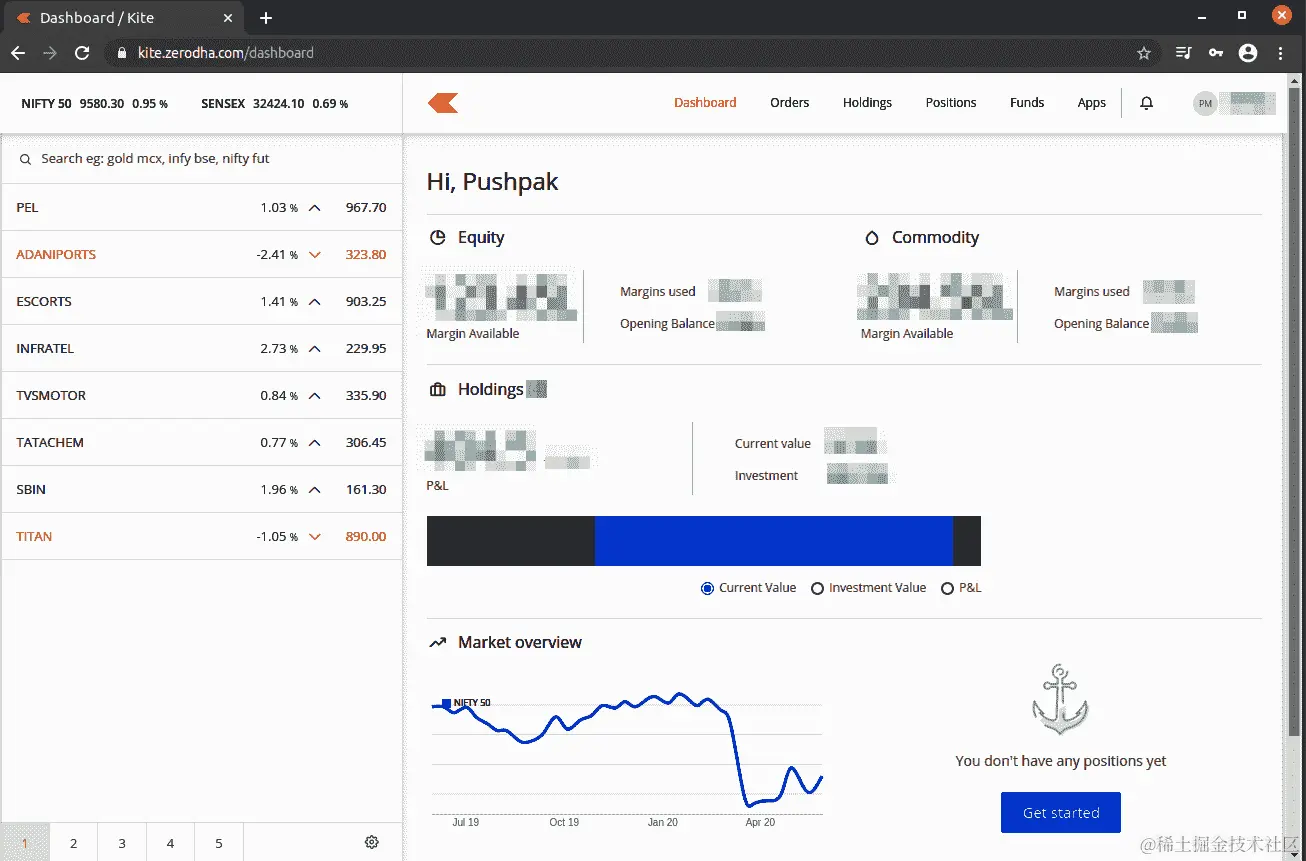This screenshot has height=861, width=1306.
Task: Click the Get started button
Action: coord(1061,813)
